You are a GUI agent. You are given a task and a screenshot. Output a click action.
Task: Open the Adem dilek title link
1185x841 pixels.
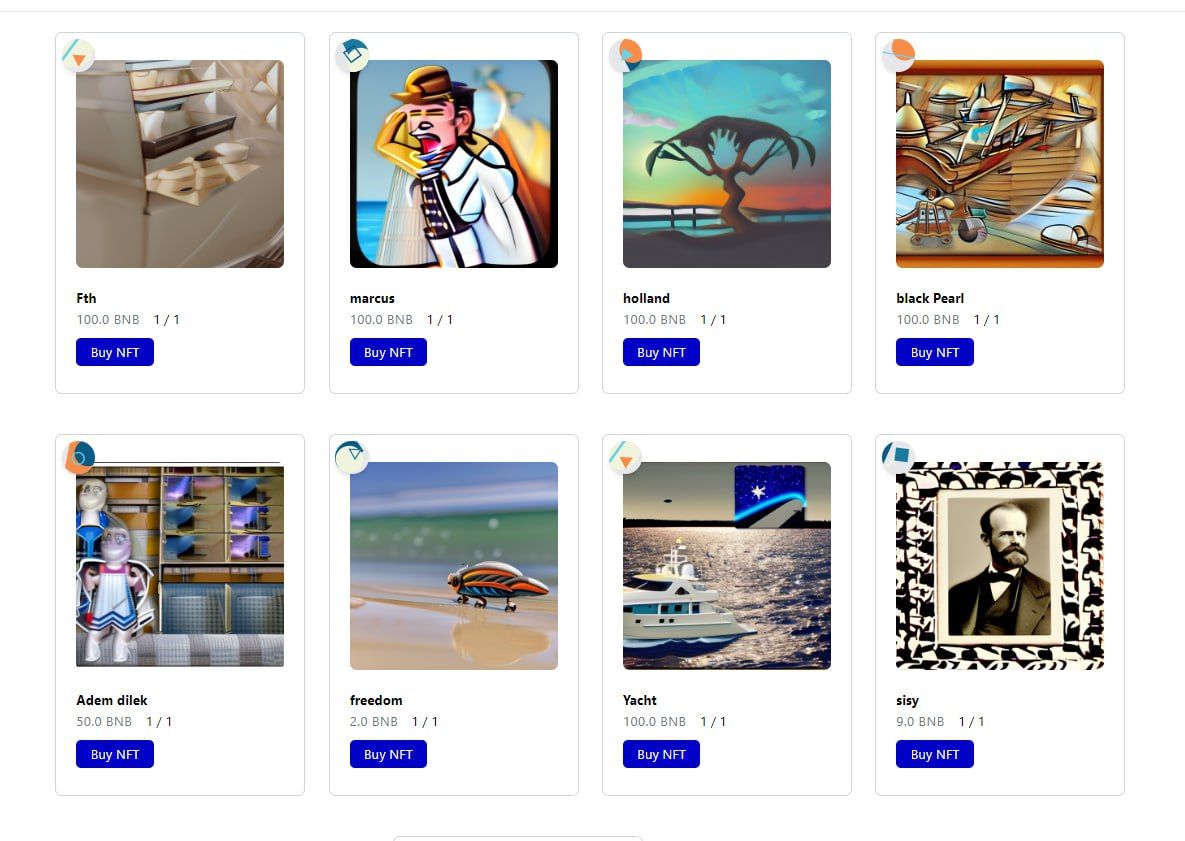112,700
